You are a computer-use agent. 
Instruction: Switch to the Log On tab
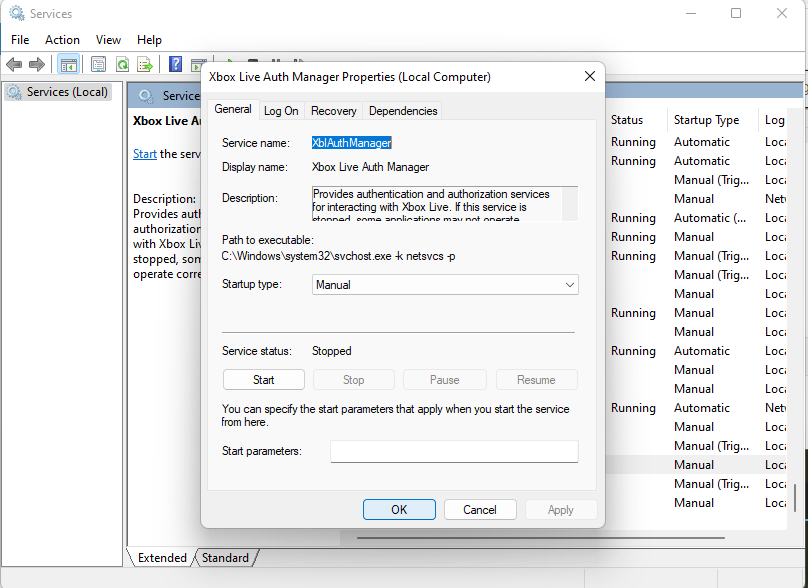[x=281, y=111]
